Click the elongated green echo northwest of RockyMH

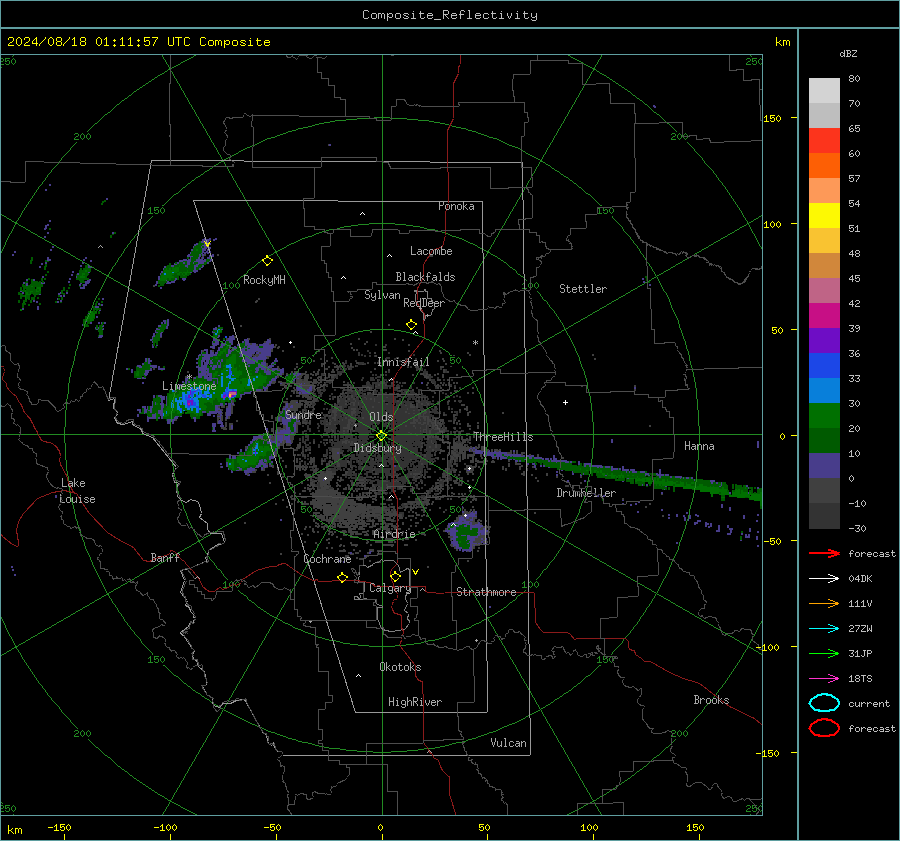[185, 265]
